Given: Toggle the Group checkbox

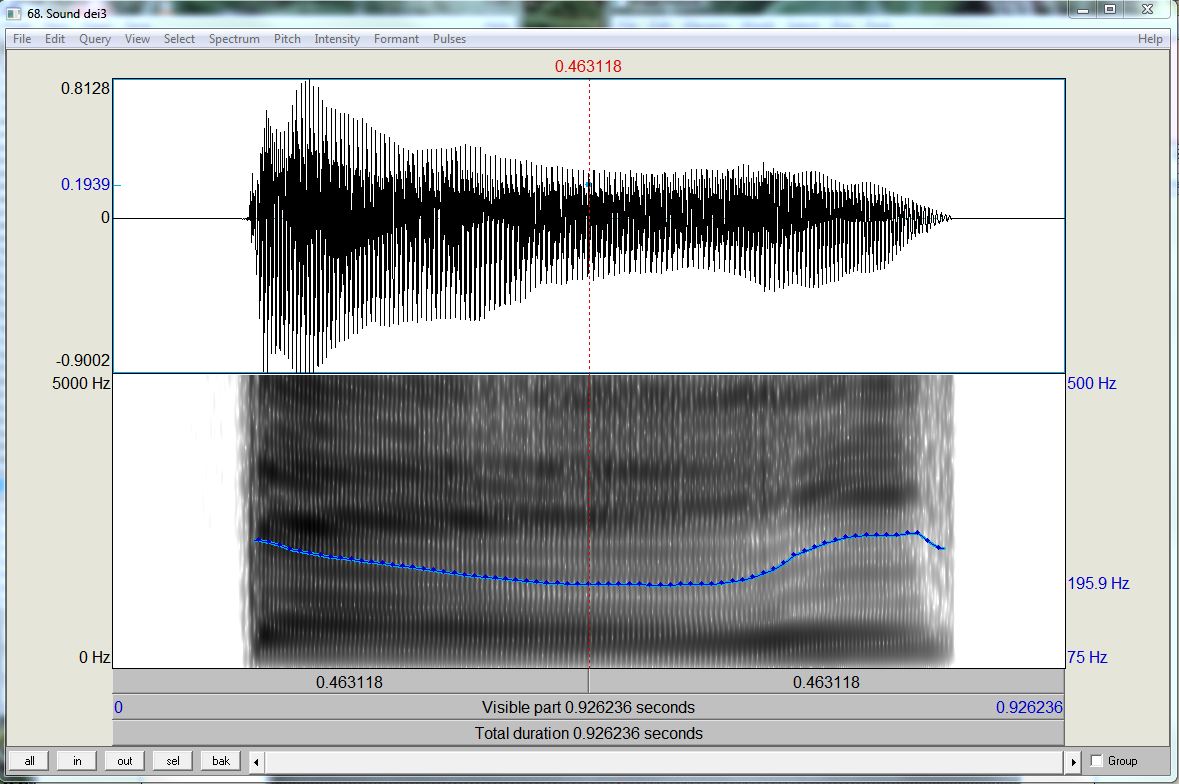Looking at the screenshot, I should [x=1096, y=761].
